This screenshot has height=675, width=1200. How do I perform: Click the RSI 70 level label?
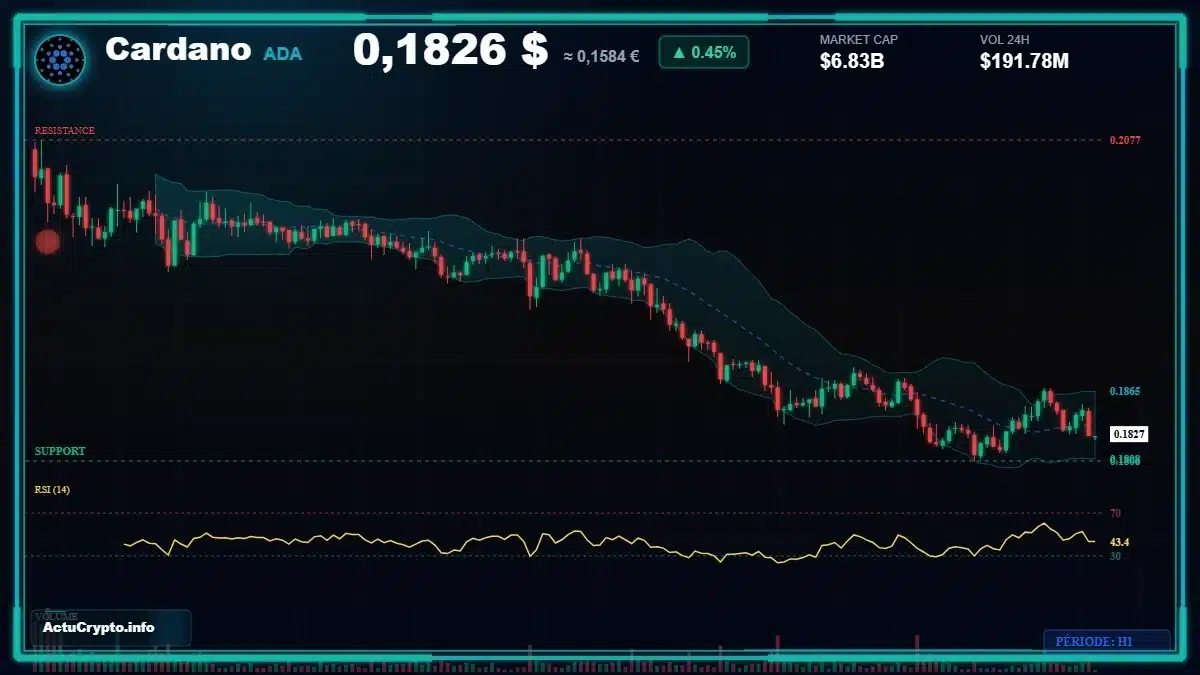pyautogui.click(x=1115, y=513)
